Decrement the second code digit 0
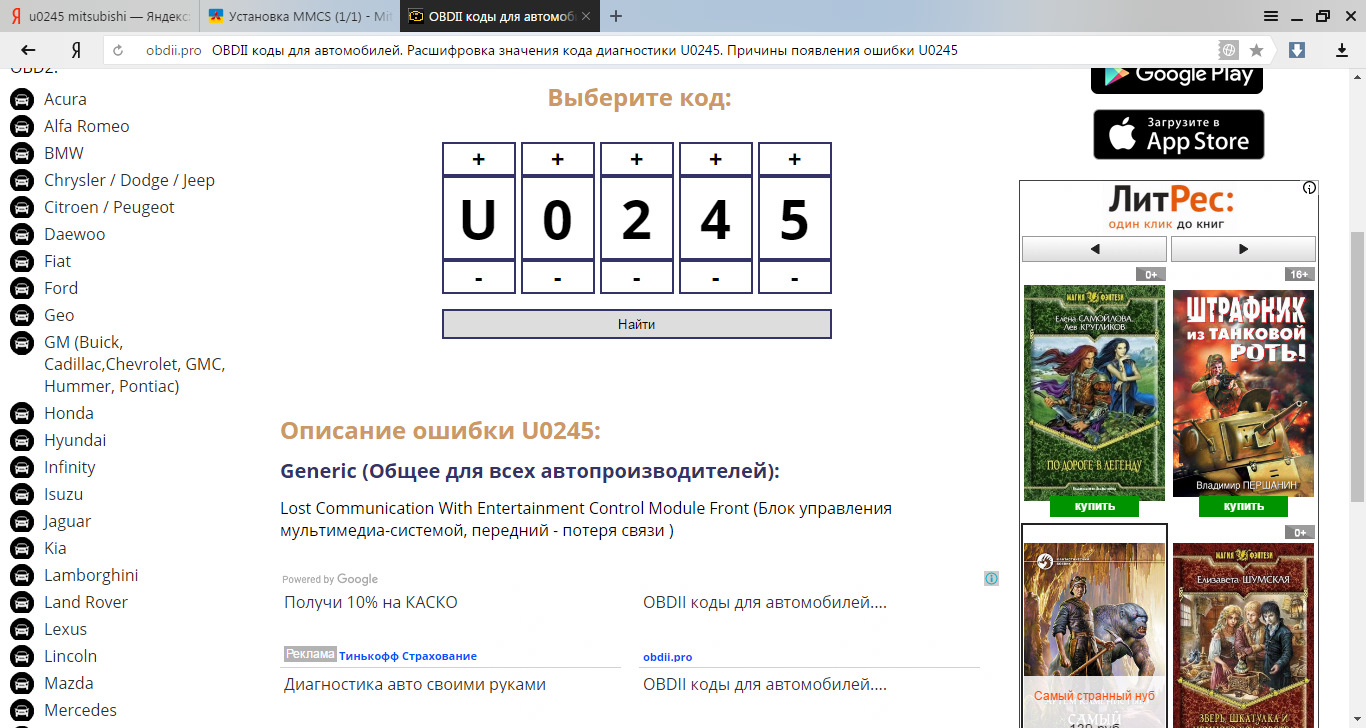Image resolution: width=1366 pixels, height=728 pixels. pyautogui.click(x=558, y=278)
